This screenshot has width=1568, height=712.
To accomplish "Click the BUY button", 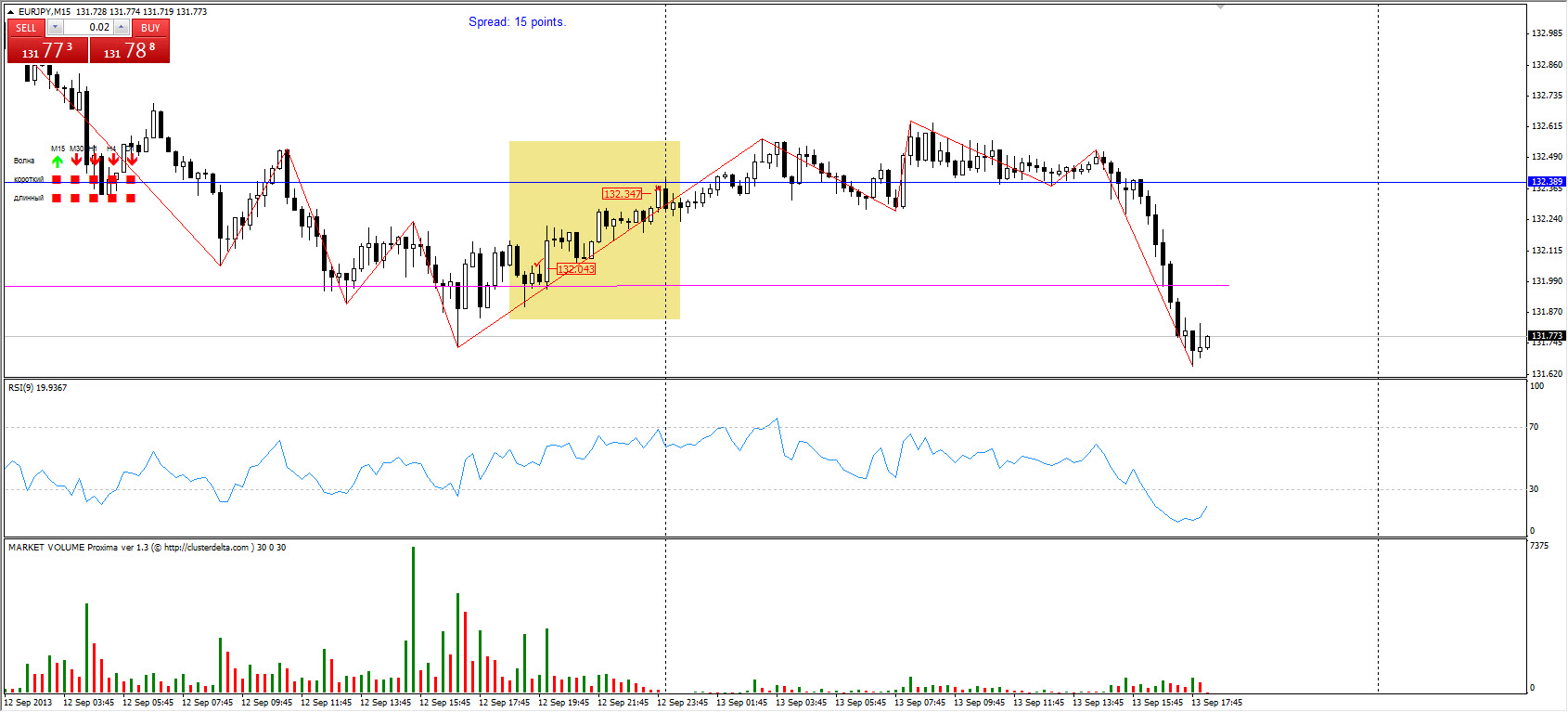I will point(150,28).
